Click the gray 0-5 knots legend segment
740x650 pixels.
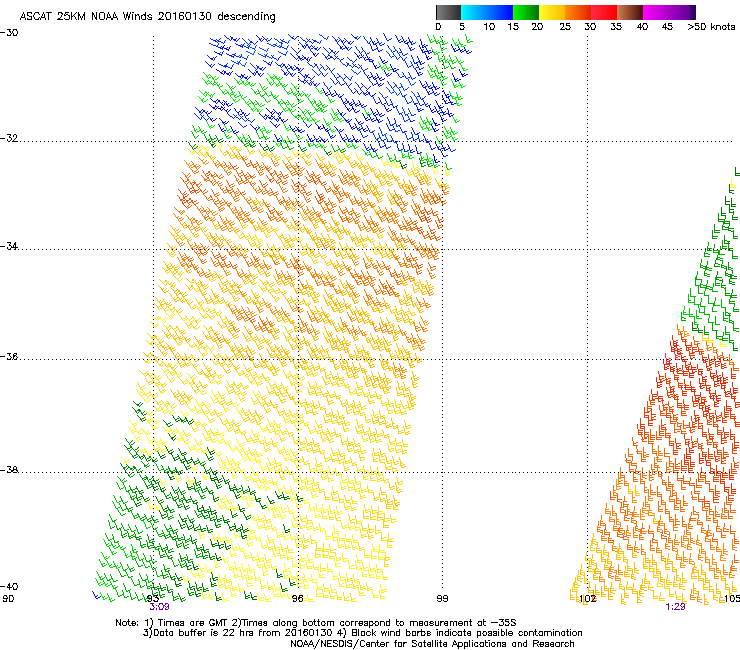tap(448, 12)
